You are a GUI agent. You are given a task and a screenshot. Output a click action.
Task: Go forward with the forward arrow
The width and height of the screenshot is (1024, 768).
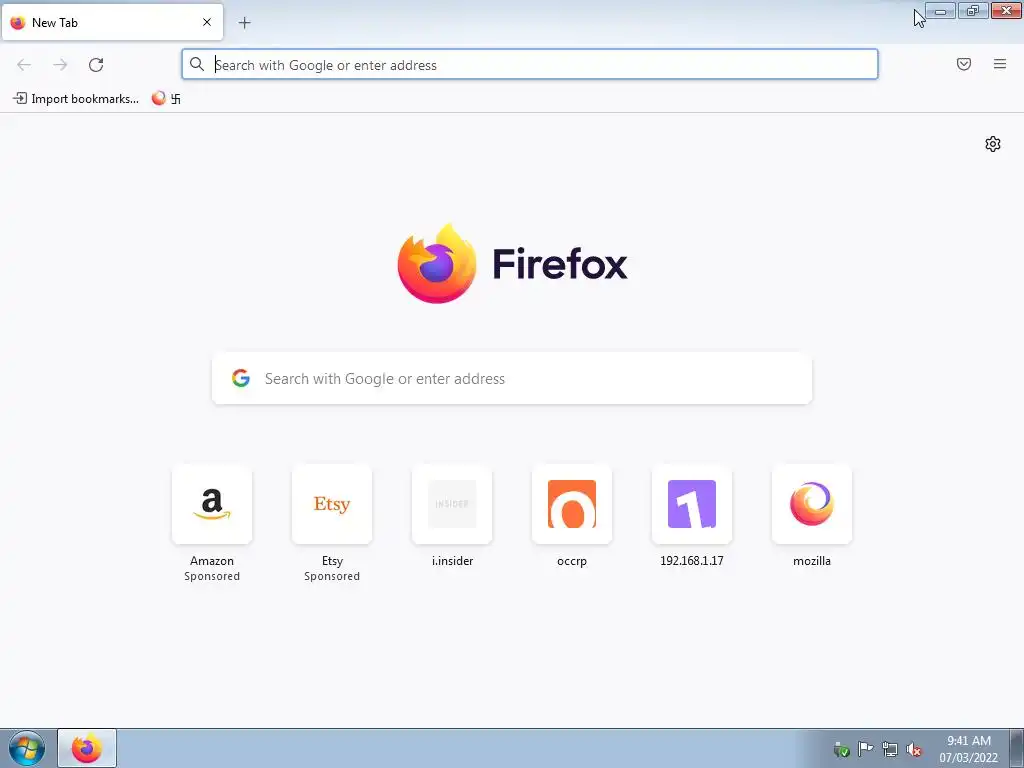point(60,65)
